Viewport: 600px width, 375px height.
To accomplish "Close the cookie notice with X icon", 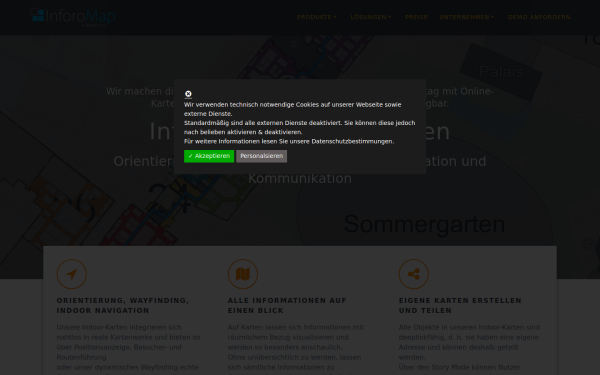I will [188, 94].
